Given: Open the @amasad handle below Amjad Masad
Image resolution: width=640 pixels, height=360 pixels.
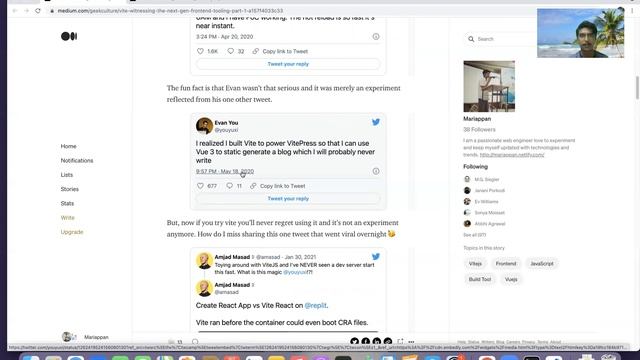Looking at the screenshot, I should click(227, 292).
